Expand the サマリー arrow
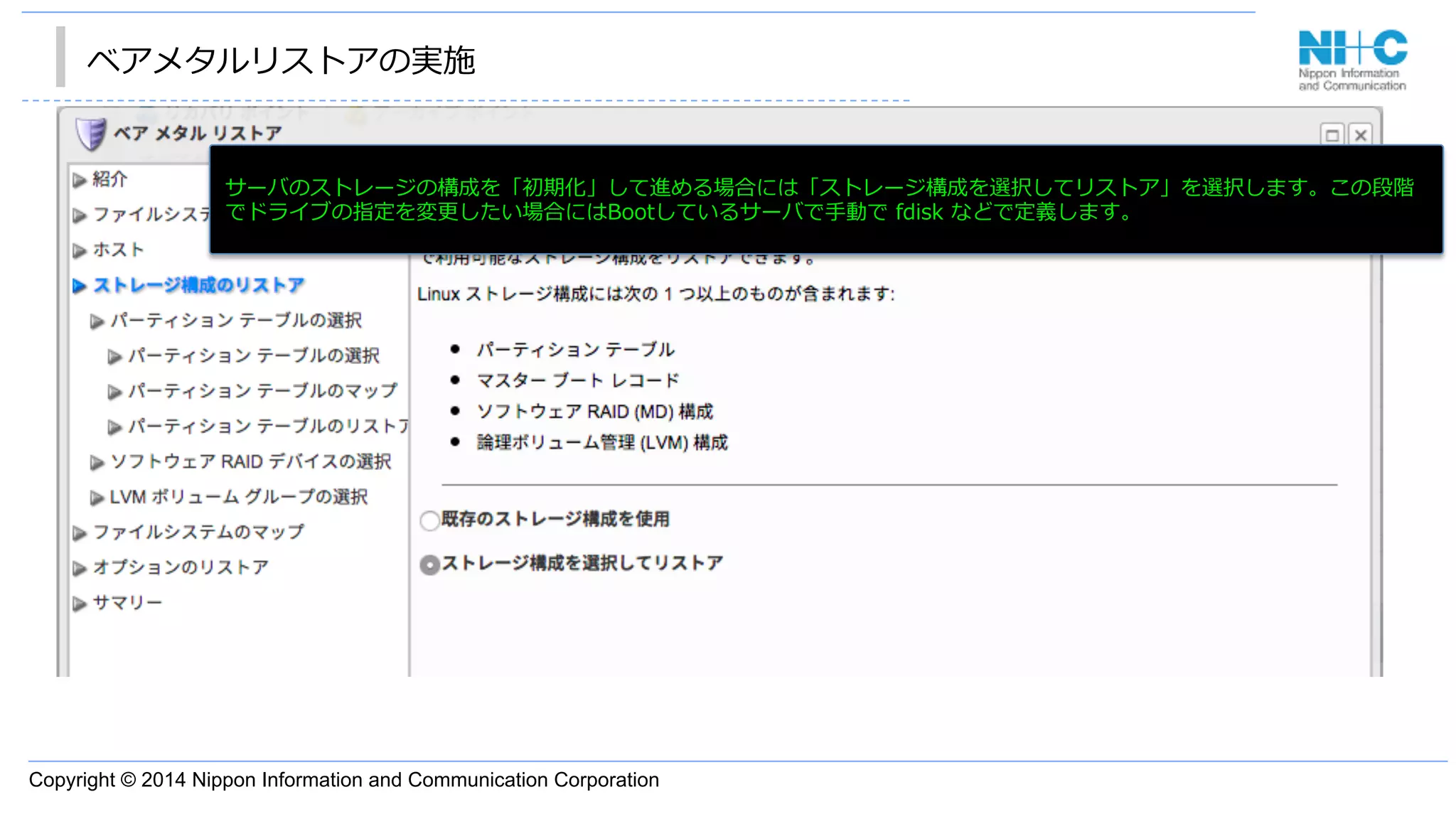This screenshot has height=819, width=1456. (80, 604)
